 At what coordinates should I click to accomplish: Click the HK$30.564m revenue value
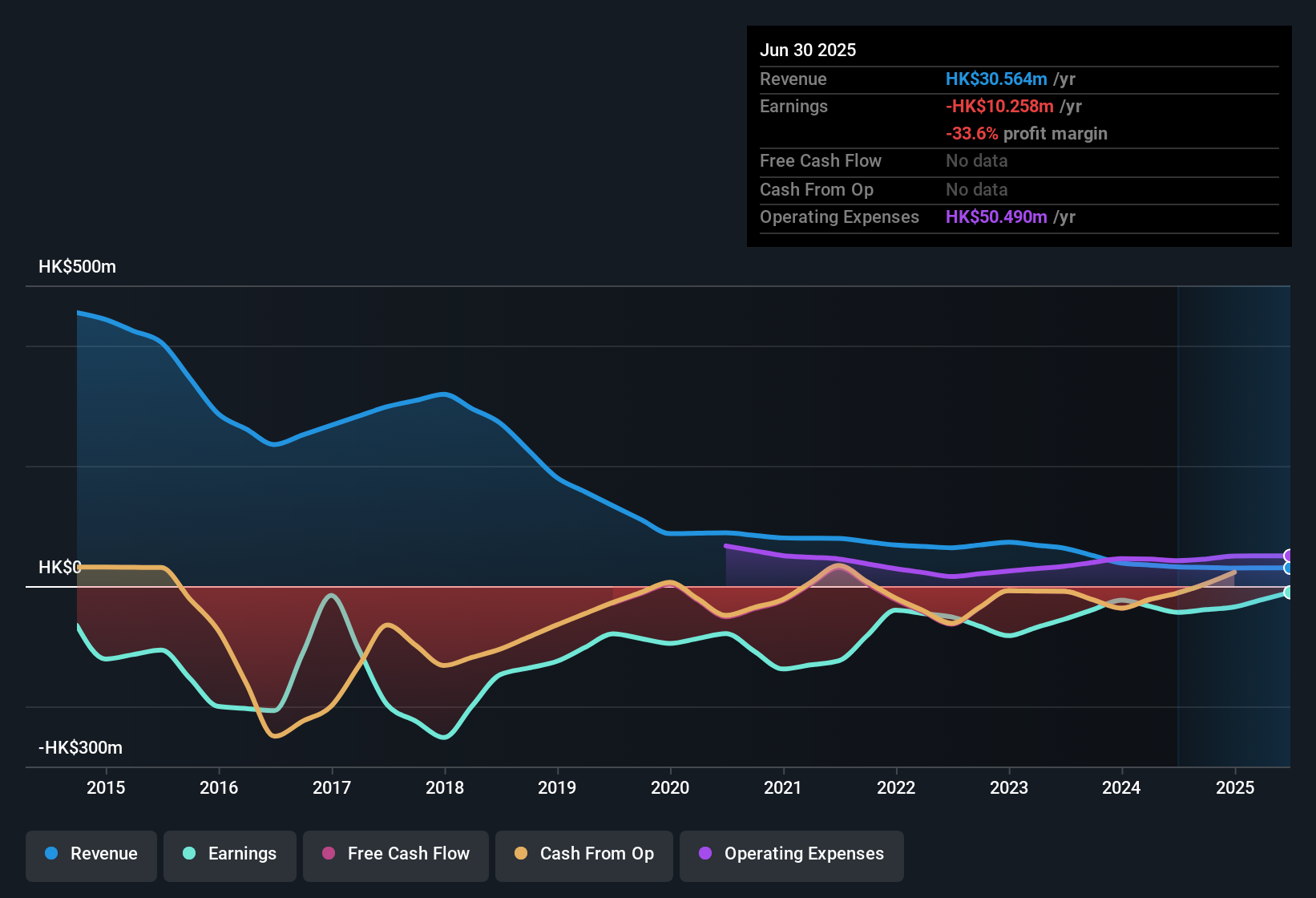pyautogui.click(x=997, y=79)
